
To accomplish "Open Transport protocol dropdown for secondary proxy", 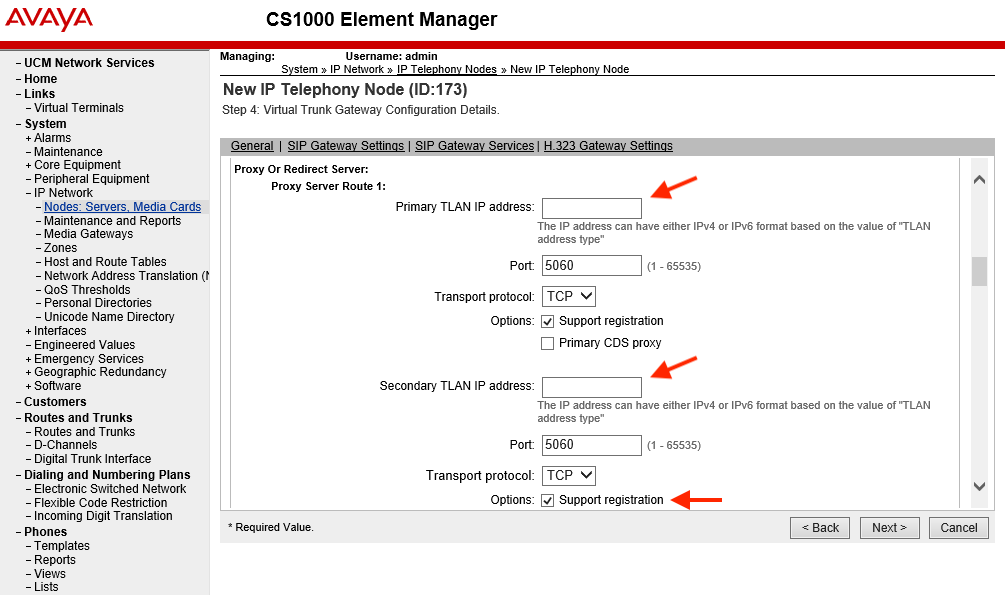I will [x=569, y=475].
